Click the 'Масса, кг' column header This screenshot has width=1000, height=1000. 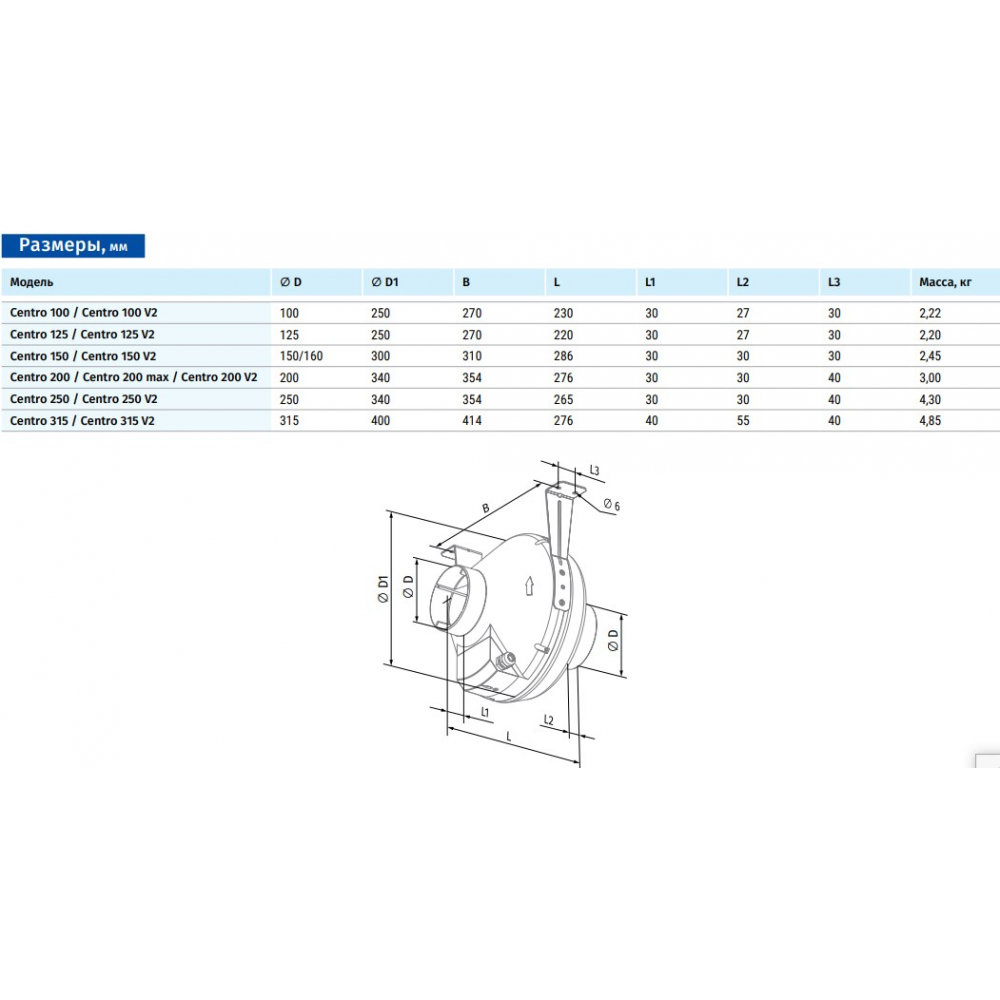pos(945,283)
